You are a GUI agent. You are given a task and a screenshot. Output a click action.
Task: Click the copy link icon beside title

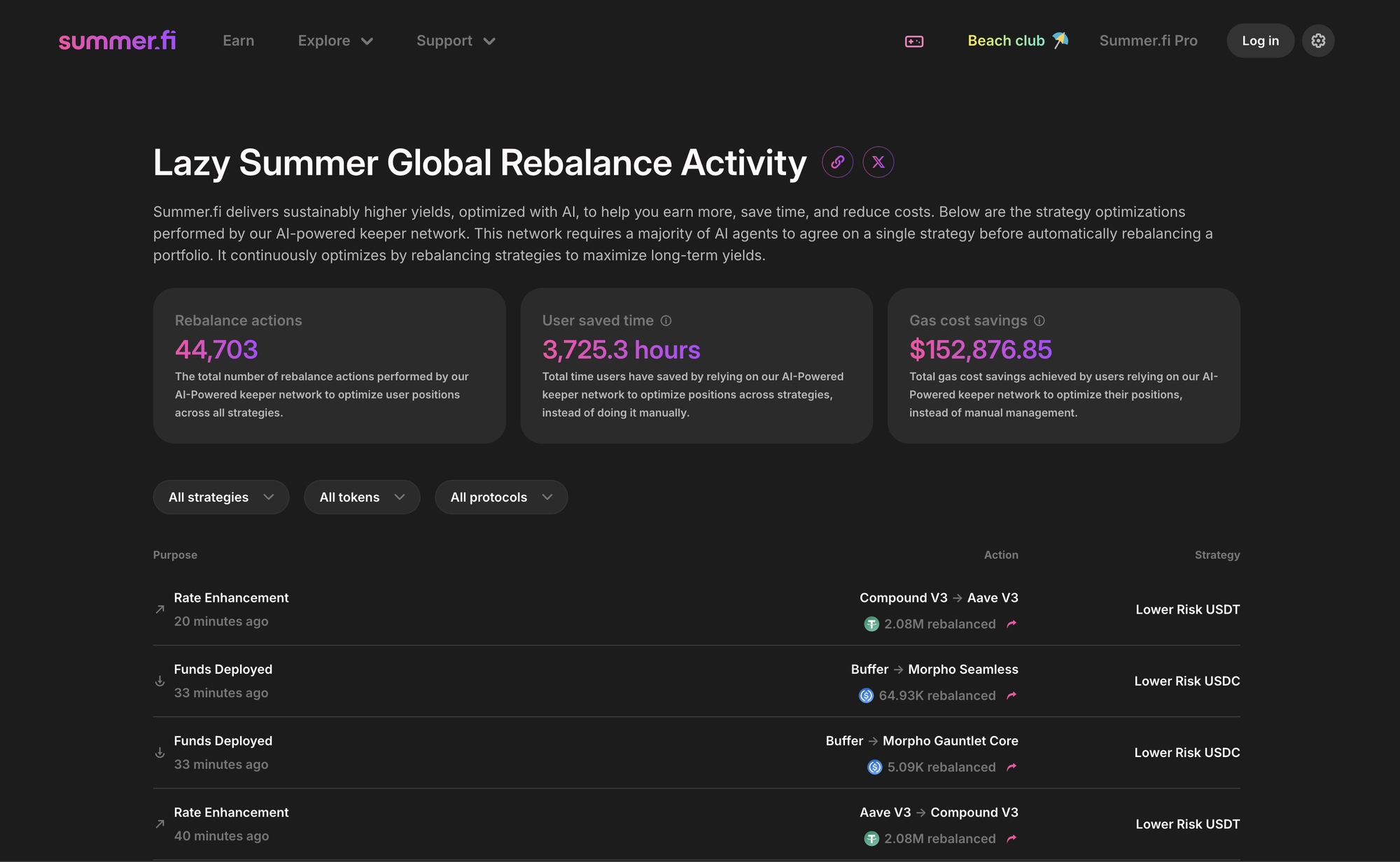click(837, 162)
